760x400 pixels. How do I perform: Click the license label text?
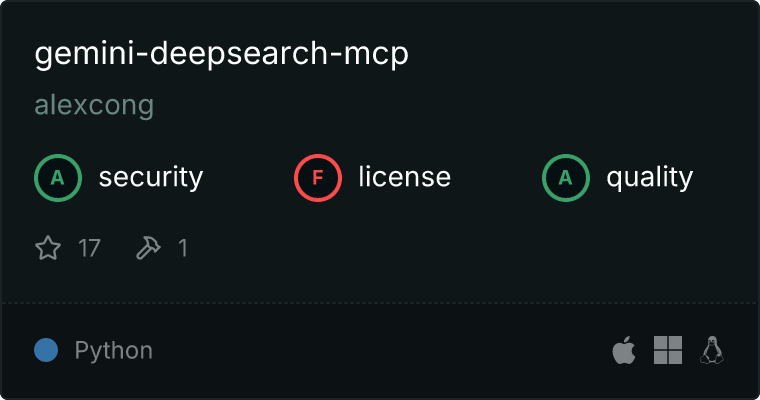(x=405, y=176)
